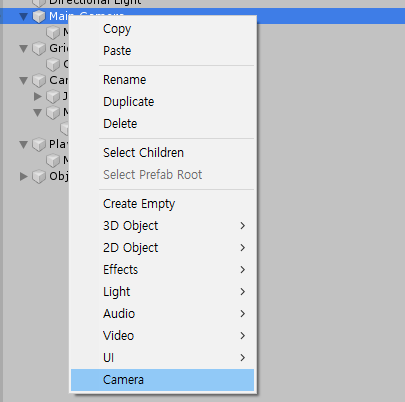Open the Video submenu
The height and width of the screenshot is (402, 405).
[x=162, y=336]
